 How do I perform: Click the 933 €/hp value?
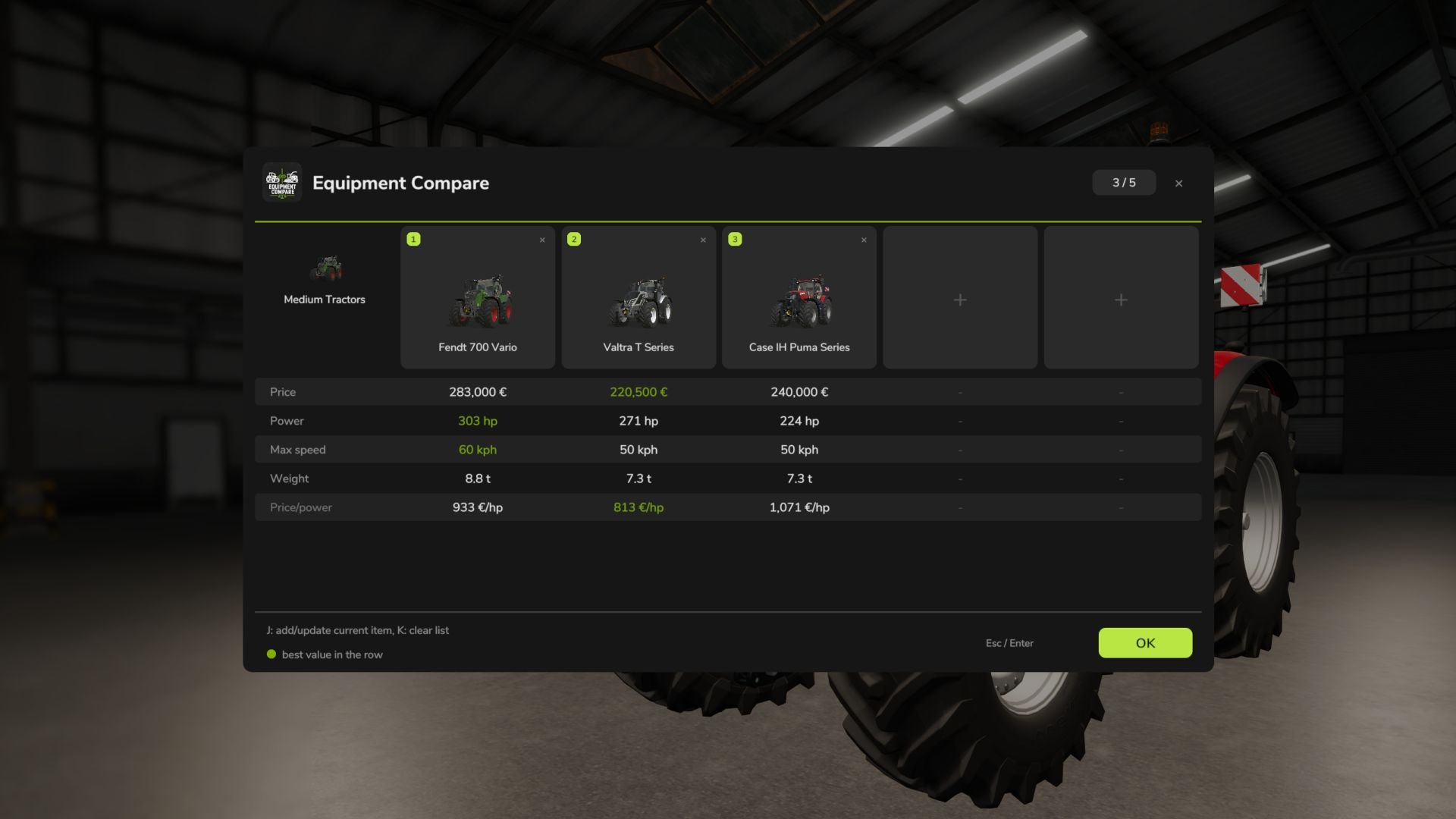click(x=478, y=507)
